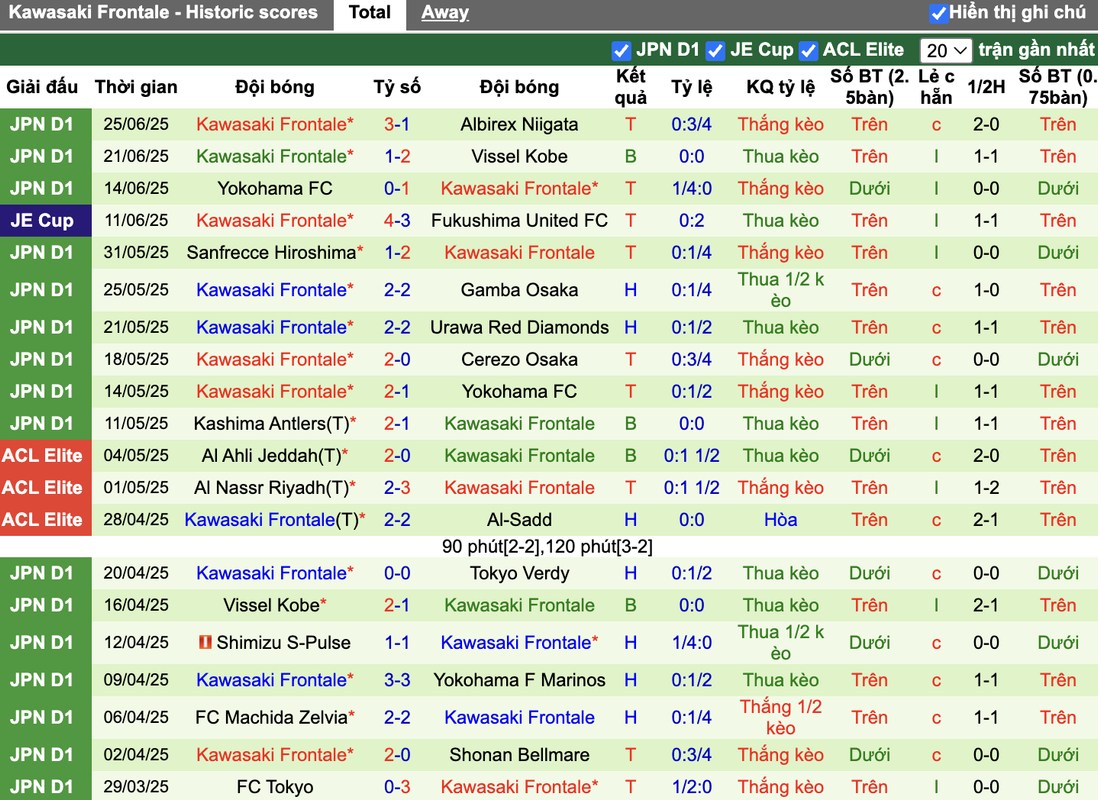The height and width of the screenshot is (800, 1098).
Task: Click the Tỷ số column header
Action: pyautogui.click(x=396, y=87)
